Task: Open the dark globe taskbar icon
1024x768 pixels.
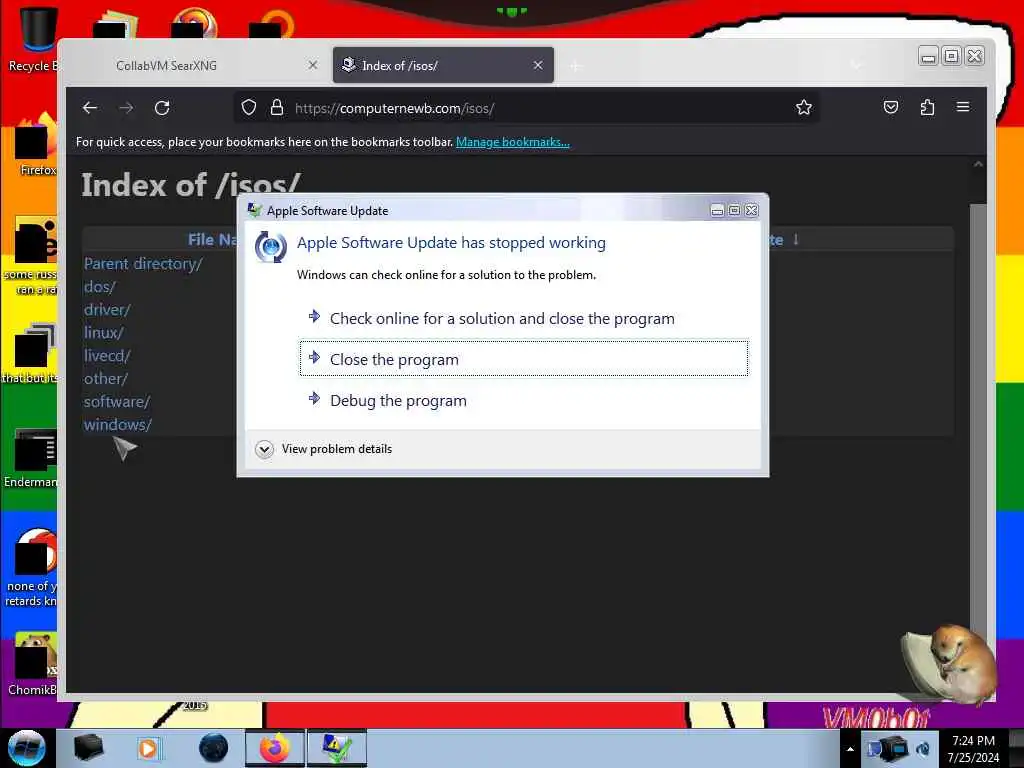Action: click(x=214, y=748)
